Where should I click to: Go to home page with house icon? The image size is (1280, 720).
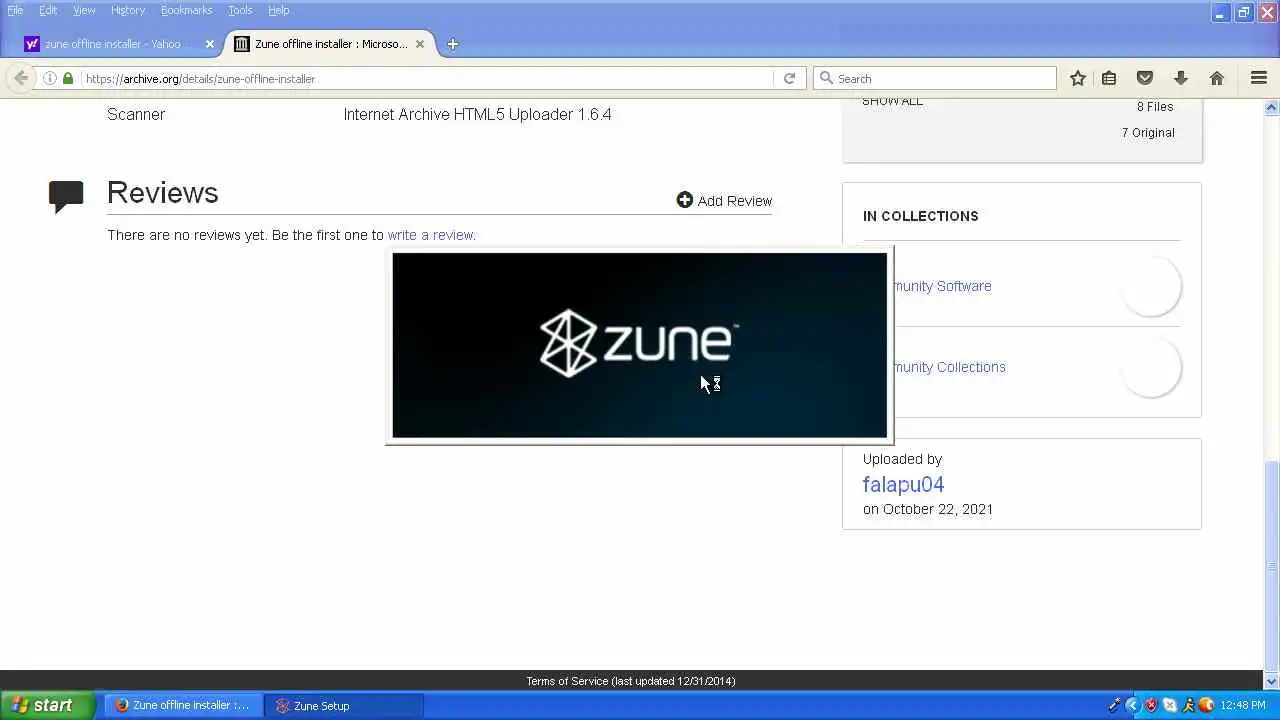tap(1217, 78)
